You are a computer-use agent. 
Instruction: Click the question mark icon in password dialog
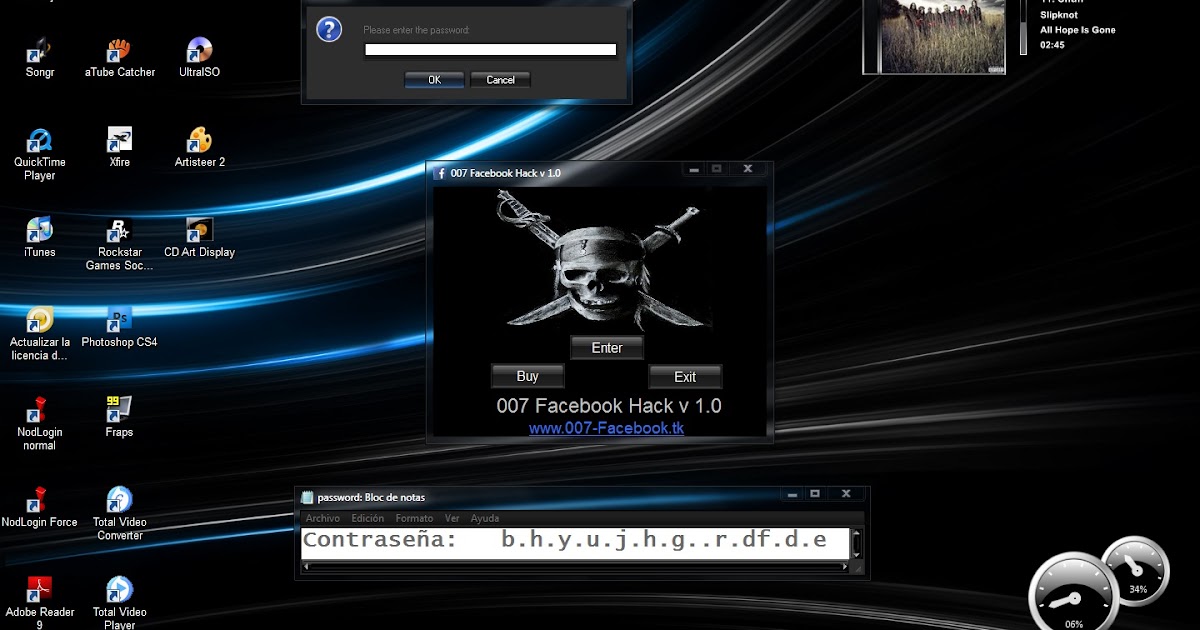click(329, 30)
